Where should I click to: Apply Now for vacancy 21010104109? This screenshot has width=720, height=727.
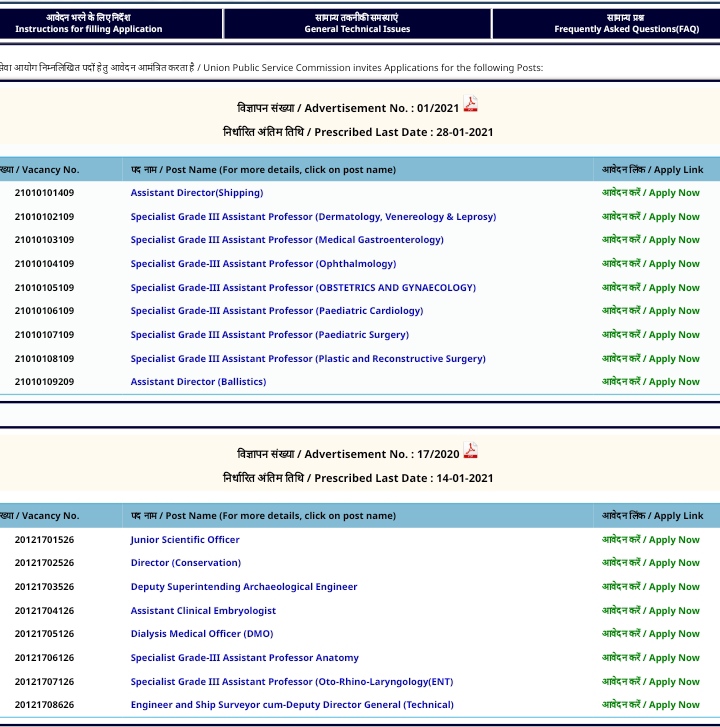click(651, 264)
